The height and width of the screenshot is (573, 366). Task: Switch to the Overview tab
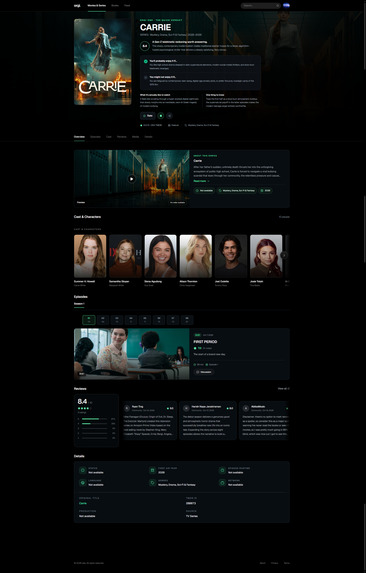click(x=79, y=137)
